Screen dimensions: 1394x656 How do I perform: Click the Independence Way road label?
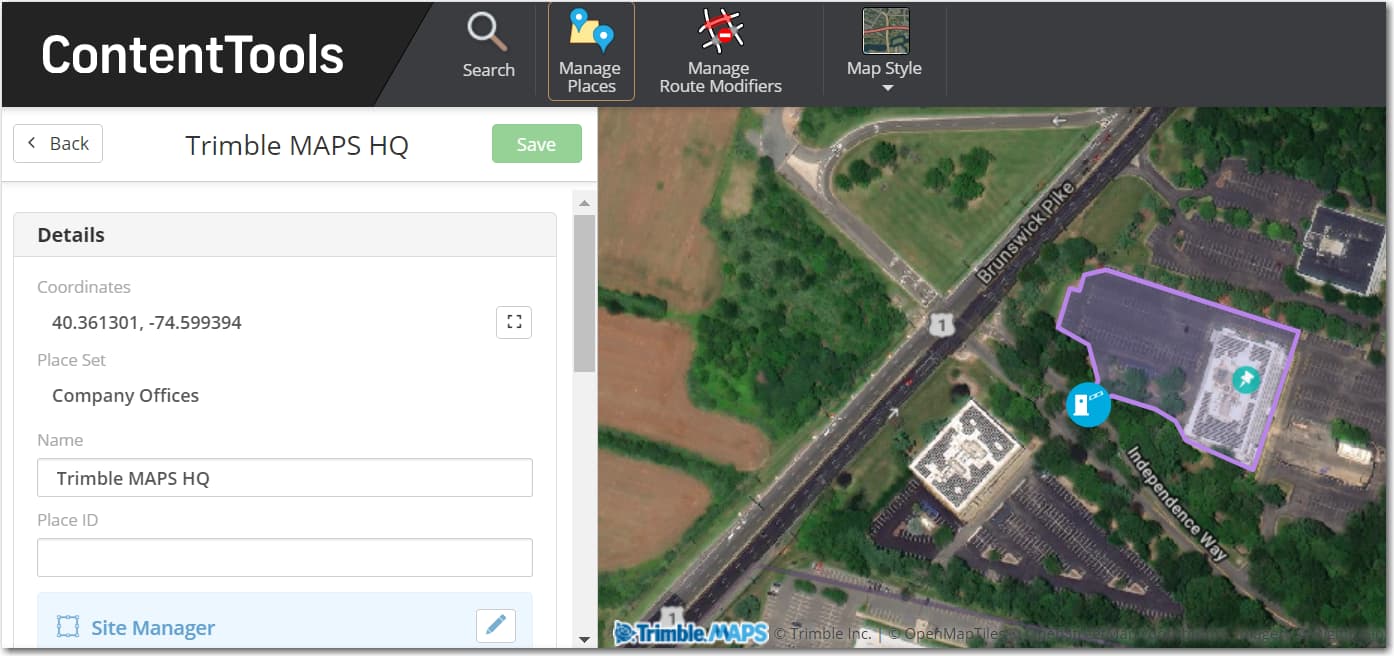coord(1177,502)
